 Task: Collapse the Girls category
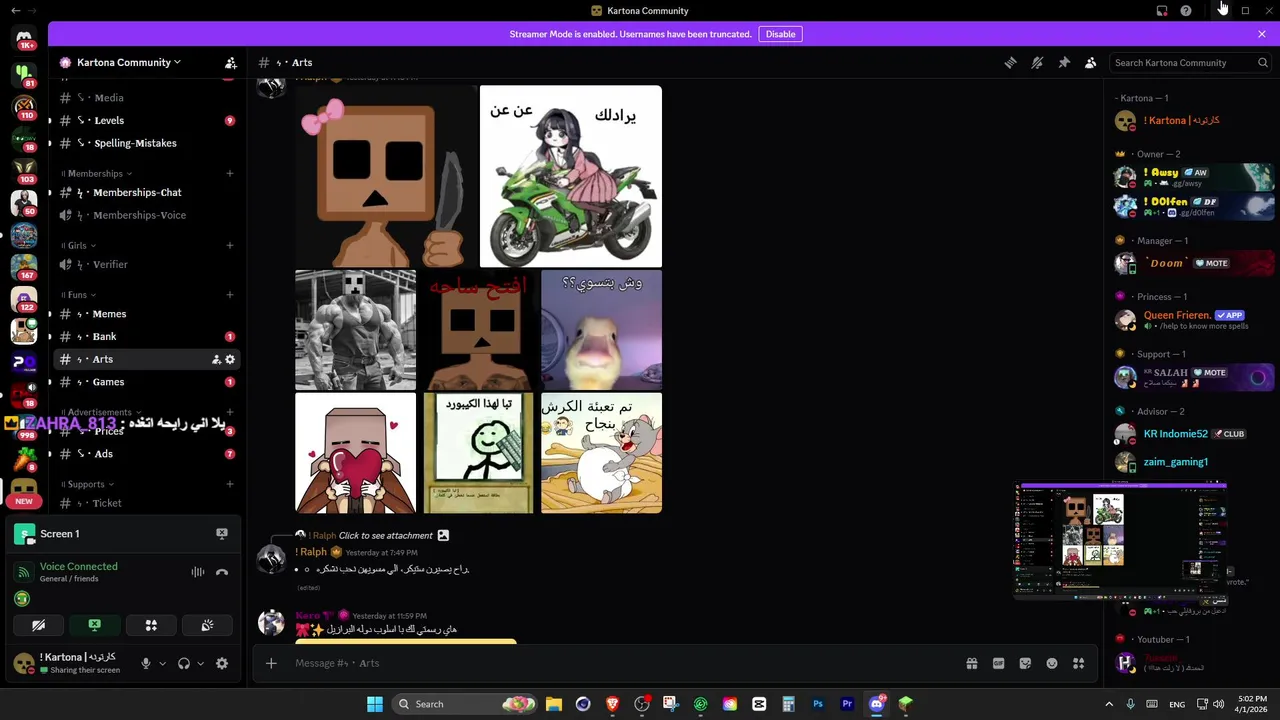point(81,245)
